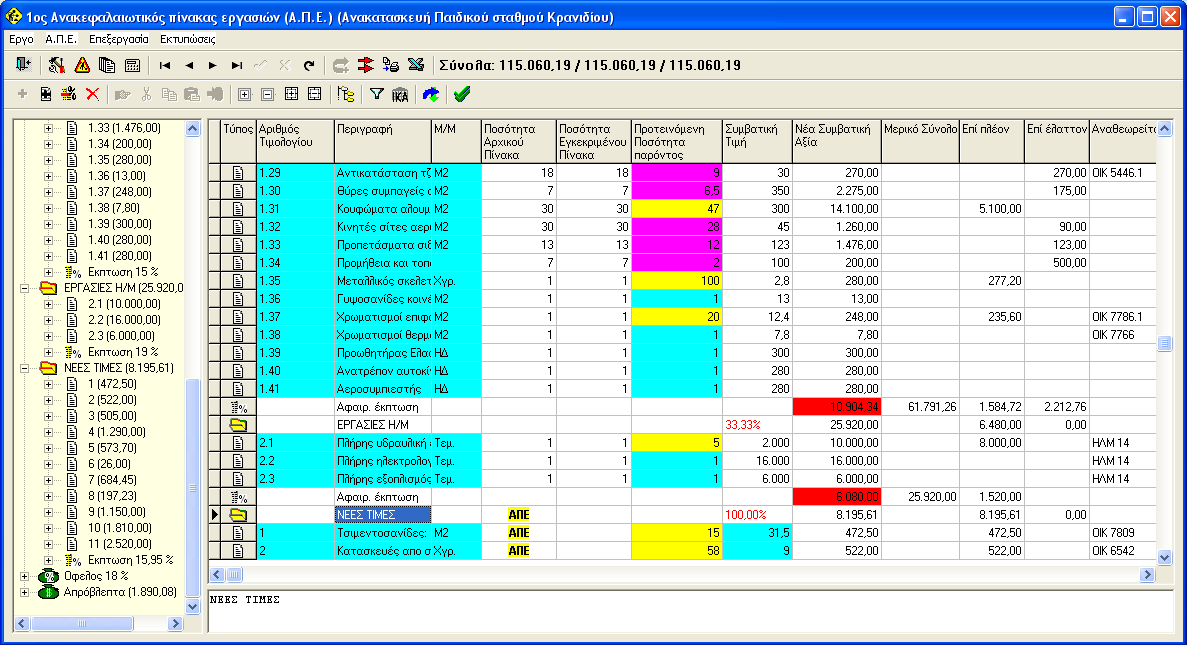The image size is (1194, 645).
Task: Click the calculator icon in toolbar
Action: click(x=132, y=65)
